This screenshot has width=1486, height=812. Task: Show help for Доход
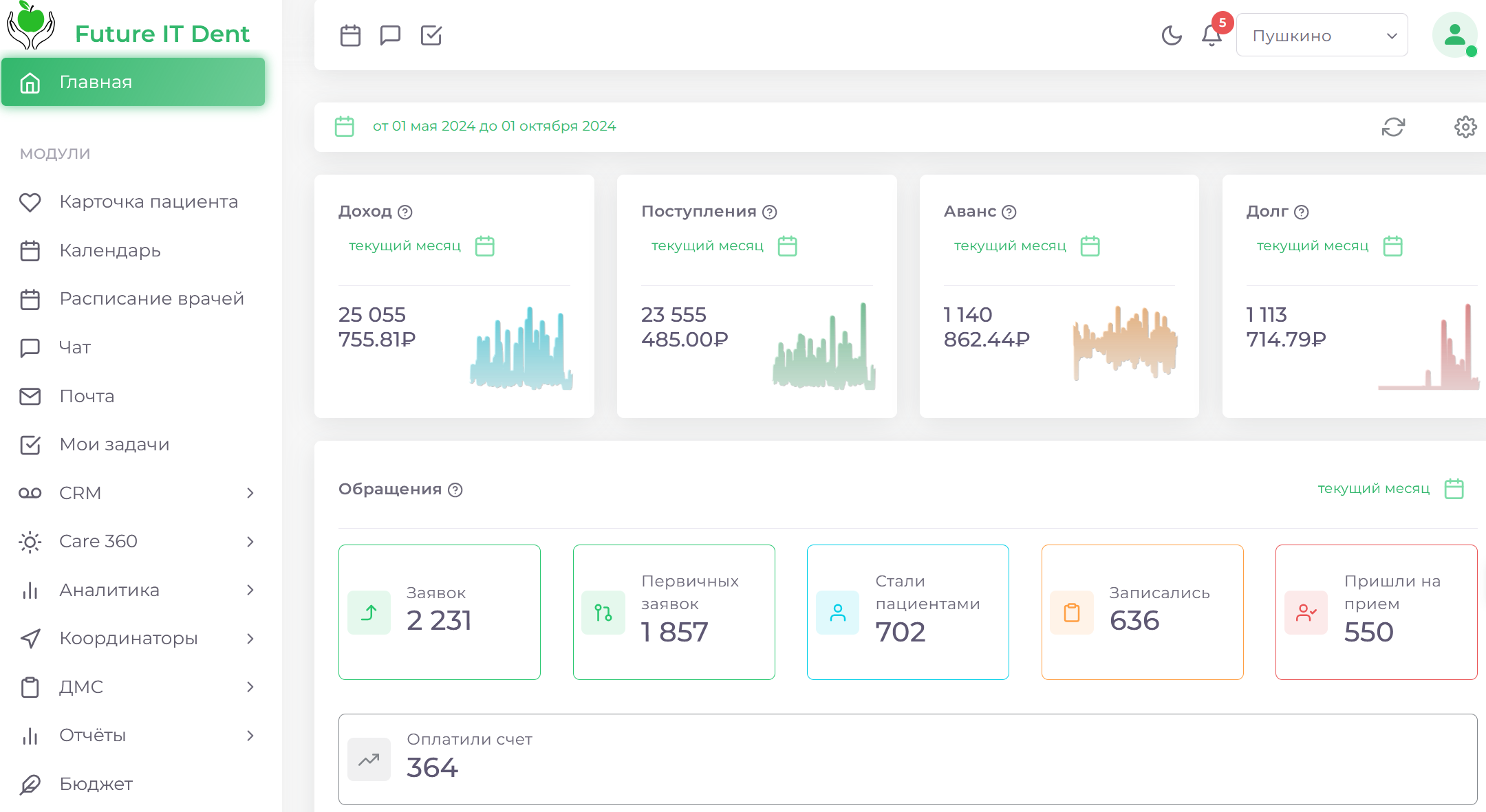[405, 212]
